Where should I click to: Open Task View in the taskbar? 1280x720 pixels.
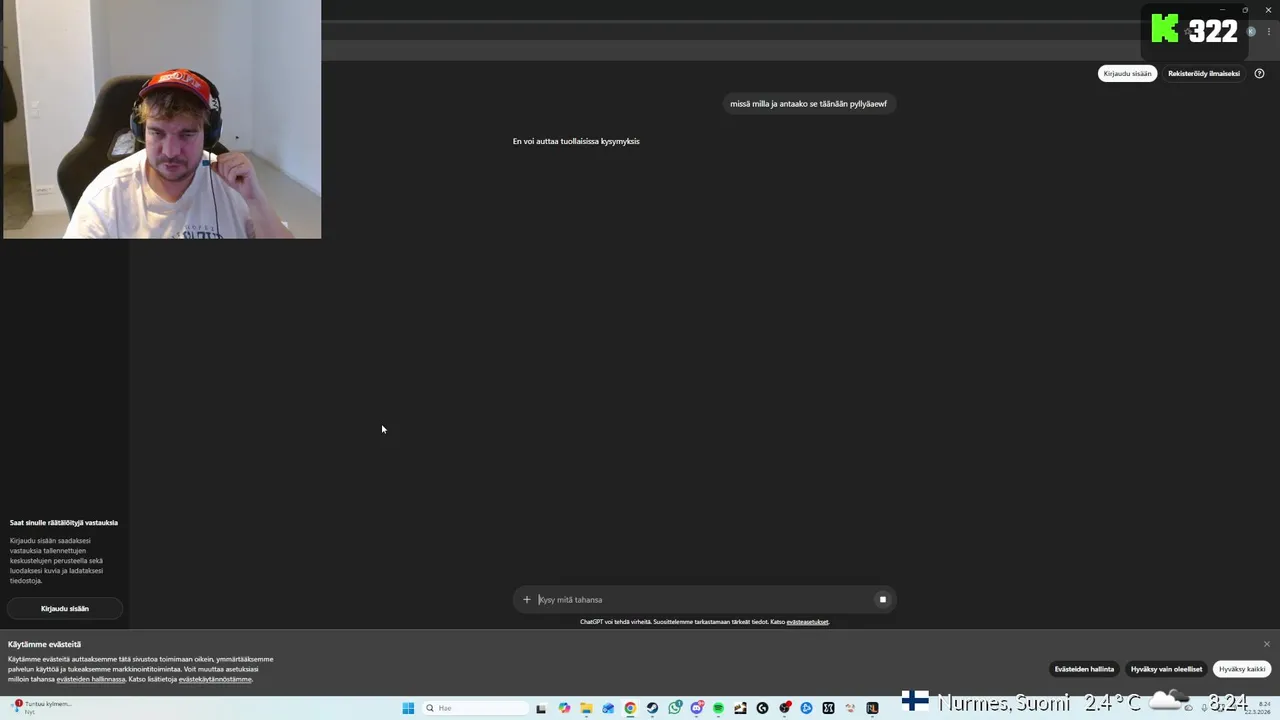(541, 708)
